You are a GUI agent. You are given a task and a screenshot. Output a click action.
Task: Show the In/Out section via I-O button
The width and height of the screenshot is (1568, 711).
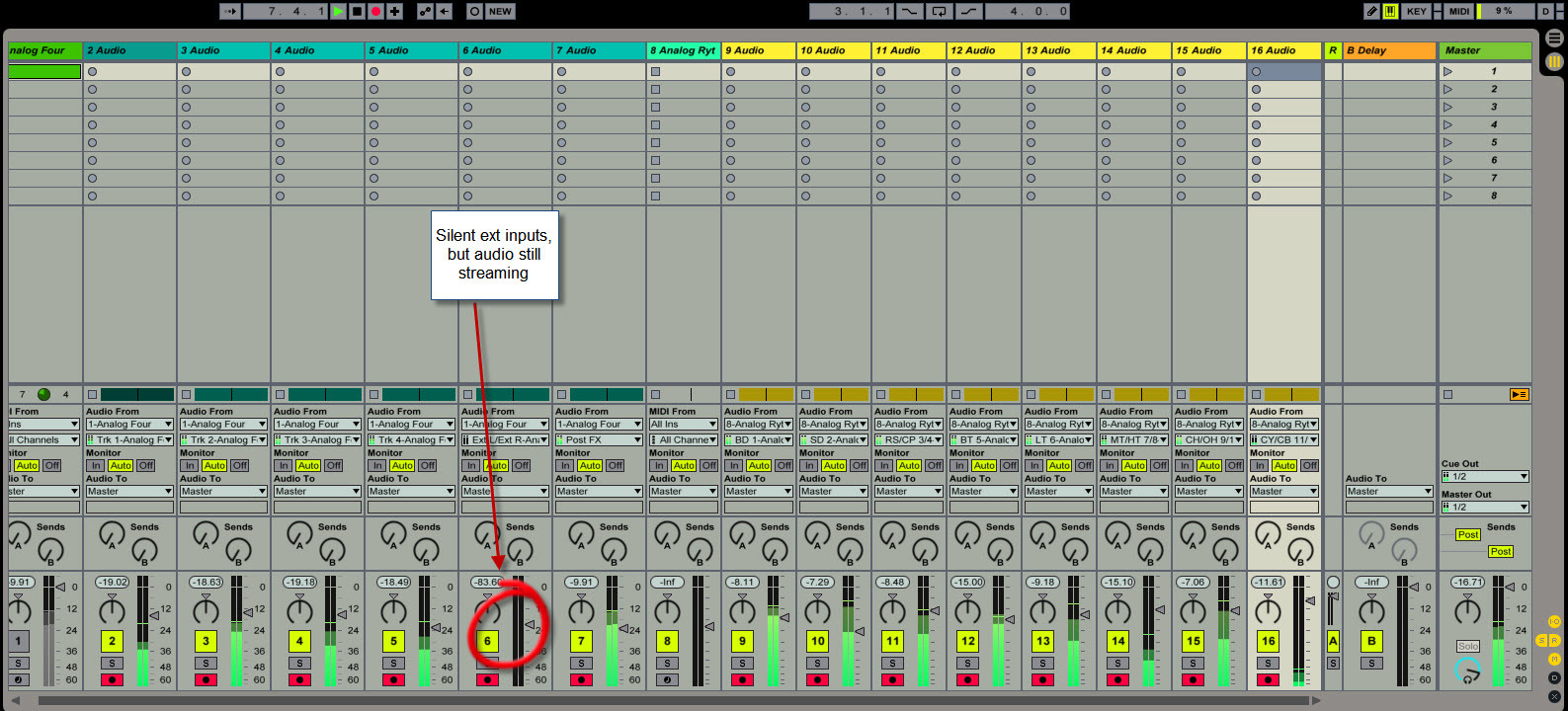[1554, 621]
